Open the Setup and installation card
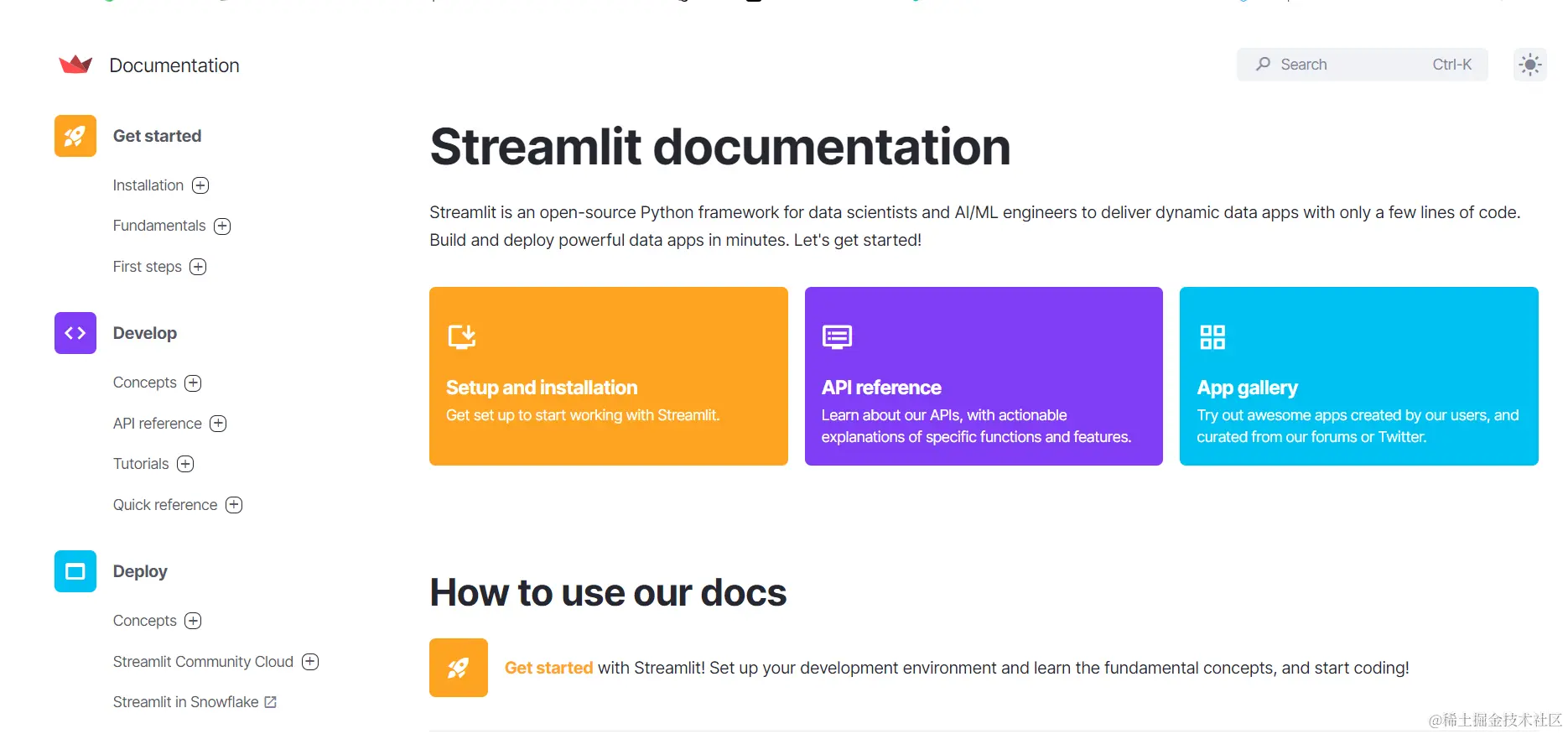Screen dimensions: 1568x734 pyautogui.click(x=609, y=376)
